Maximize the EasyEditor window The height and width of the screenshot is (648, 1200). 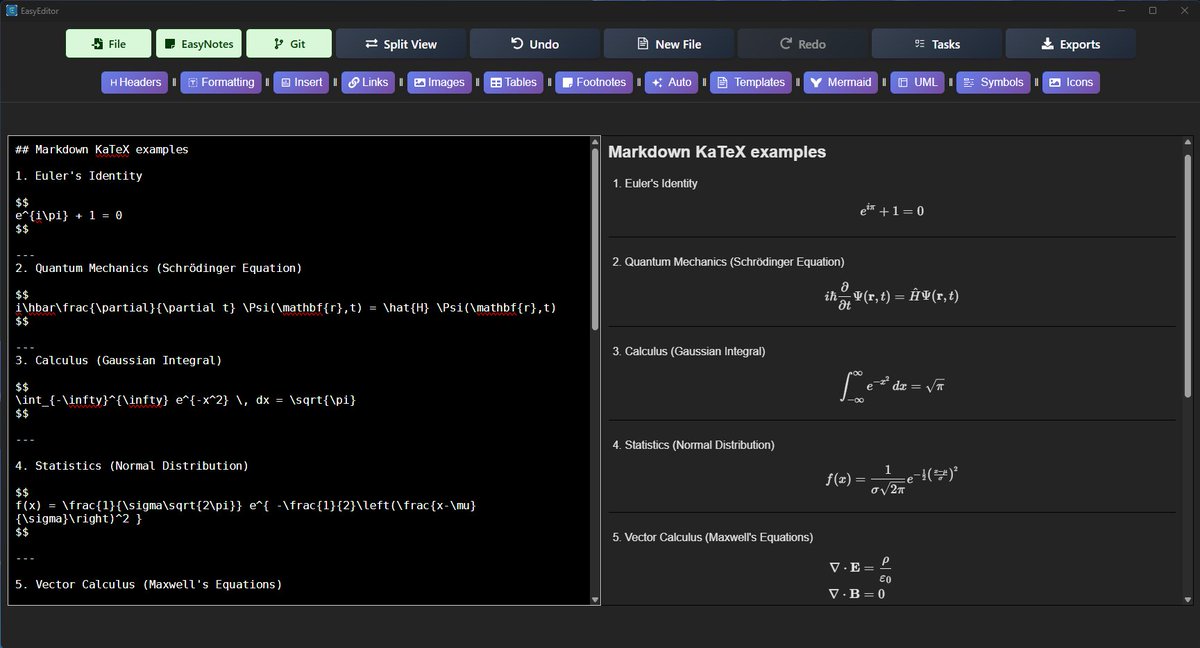1153,10
